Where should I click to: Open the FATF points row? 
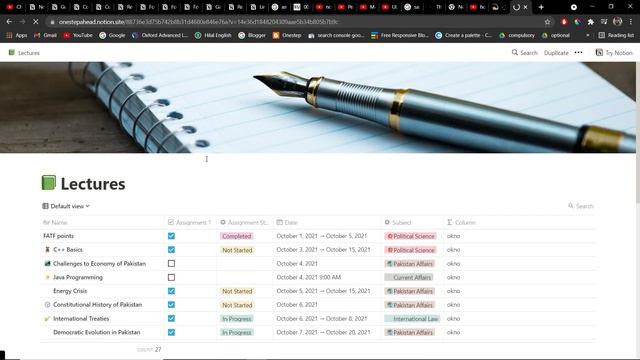[58, 236]
